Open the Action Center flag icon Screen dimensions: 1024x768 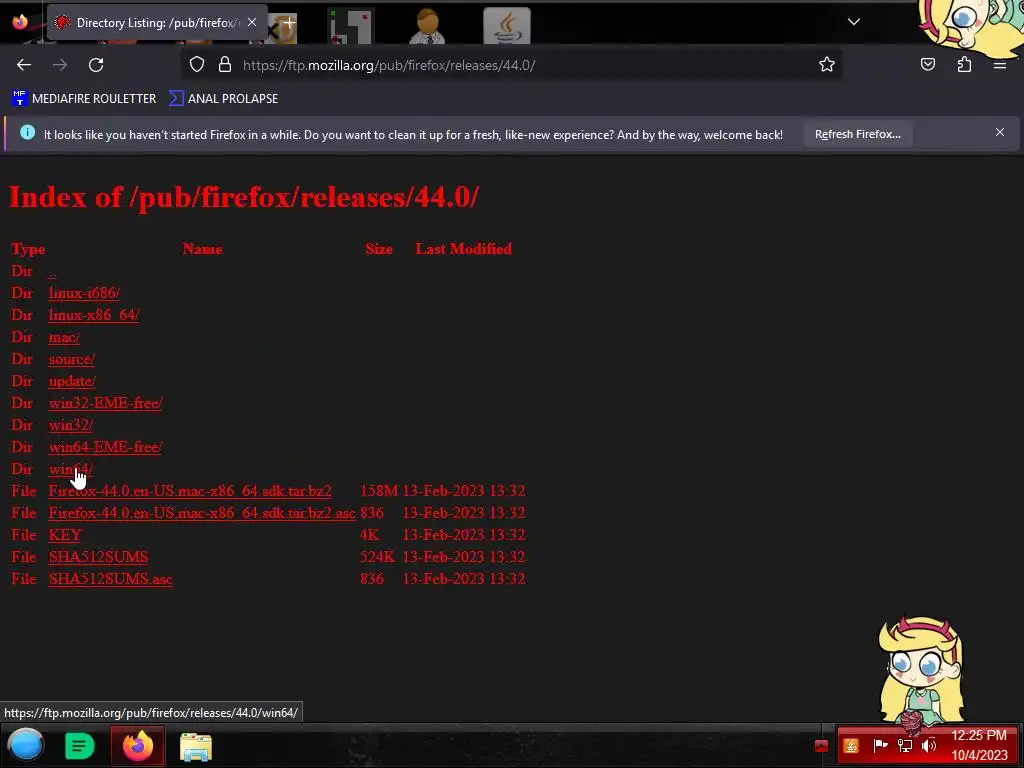[x=880, y=745]
